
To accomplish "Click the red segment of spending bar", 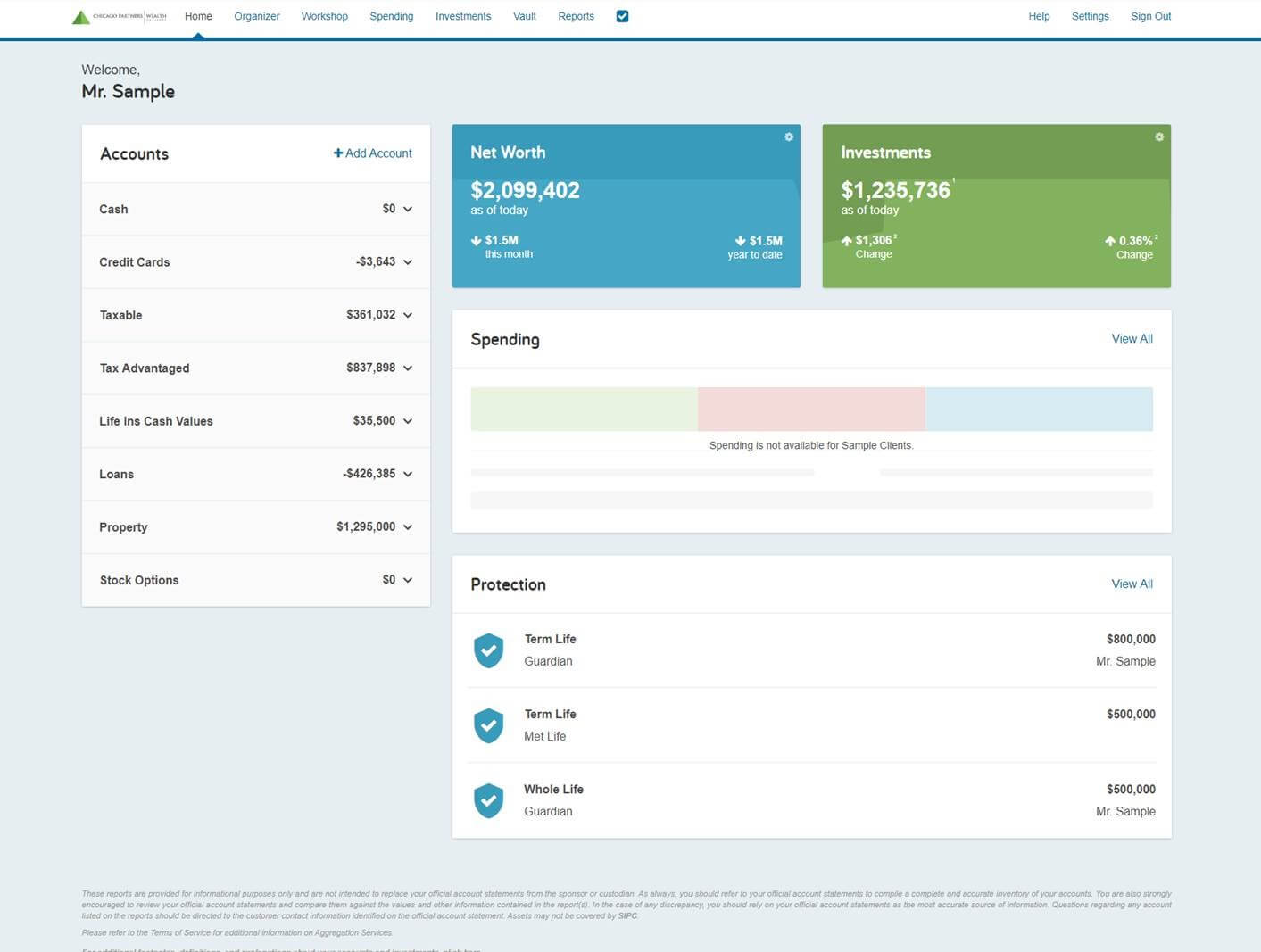I will pos(811,409).
